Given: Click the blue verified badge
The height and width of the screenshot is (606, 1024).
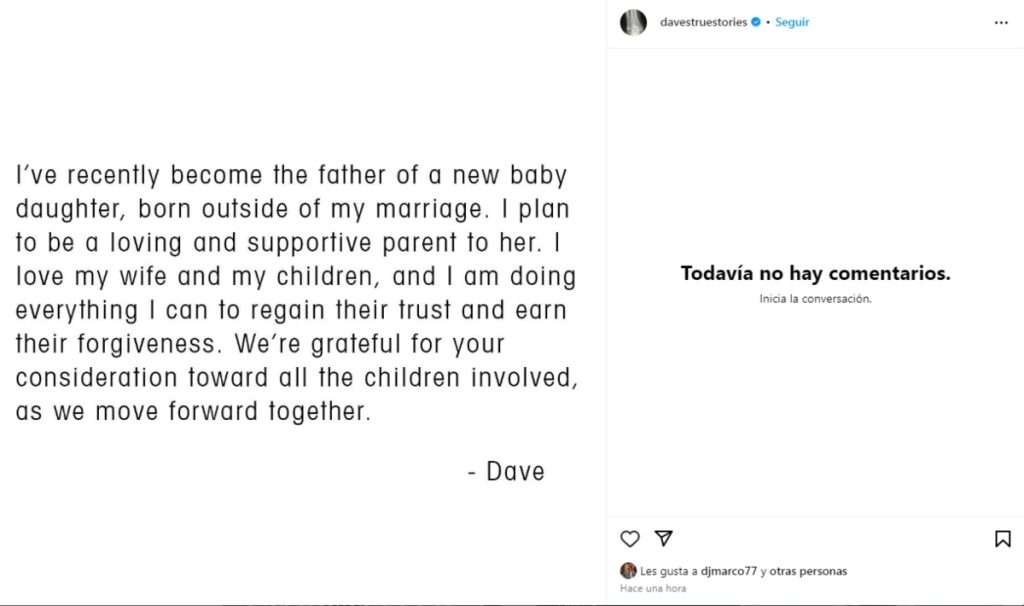Looking at the screenshot, I should (x=756, y=22).
